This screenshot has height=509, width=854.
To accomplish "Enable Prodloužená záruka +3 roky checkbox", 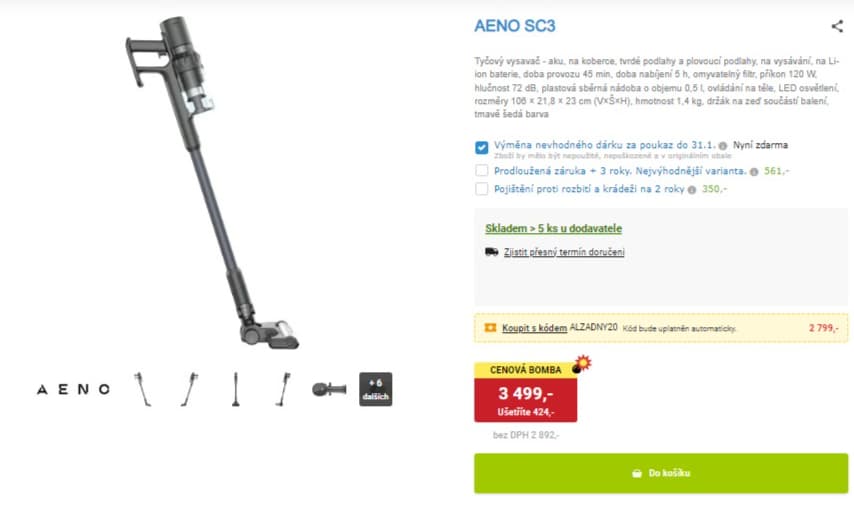I will [x=481, y=170].
